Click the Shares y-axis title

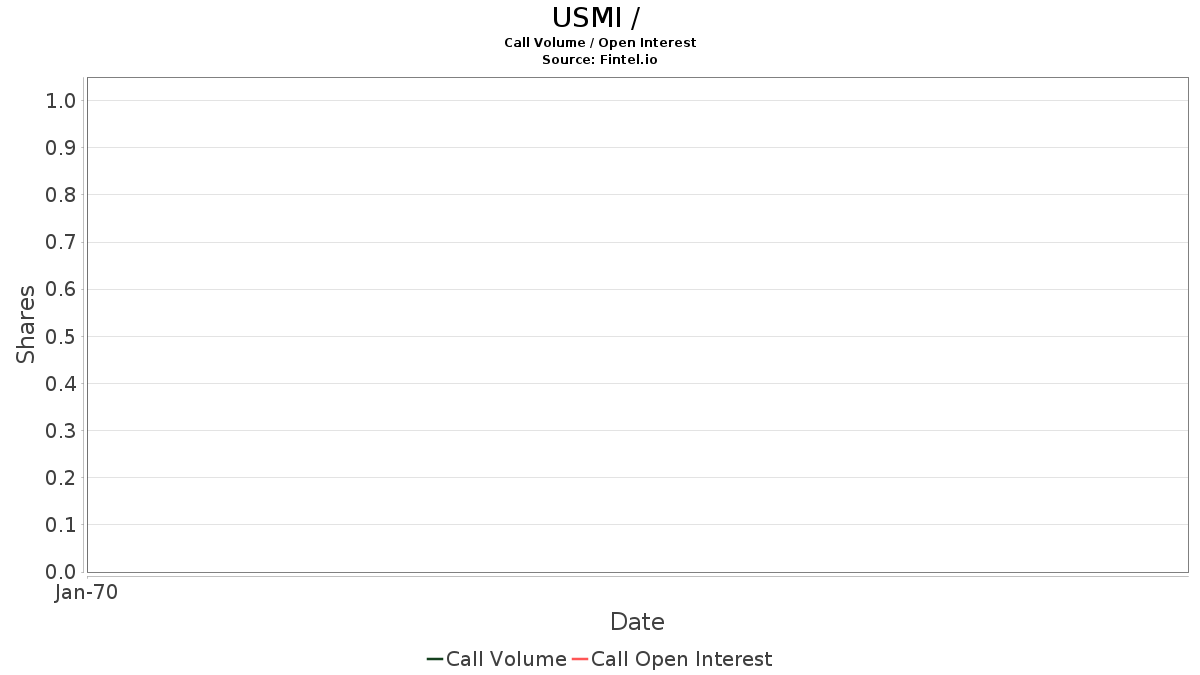click(x=26, y=324)
